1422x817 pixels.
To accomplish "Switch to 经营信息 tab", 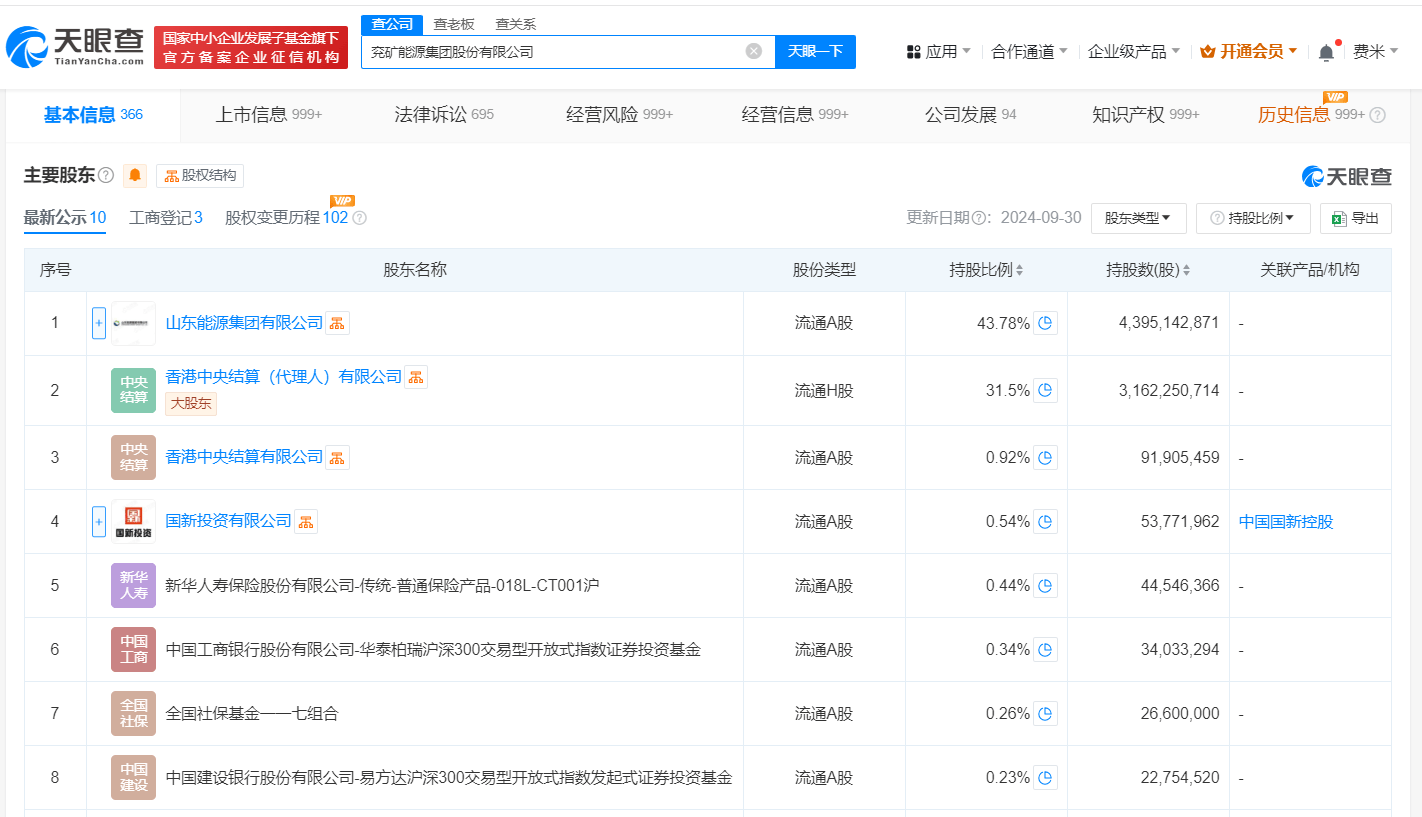I will [795, 115].
